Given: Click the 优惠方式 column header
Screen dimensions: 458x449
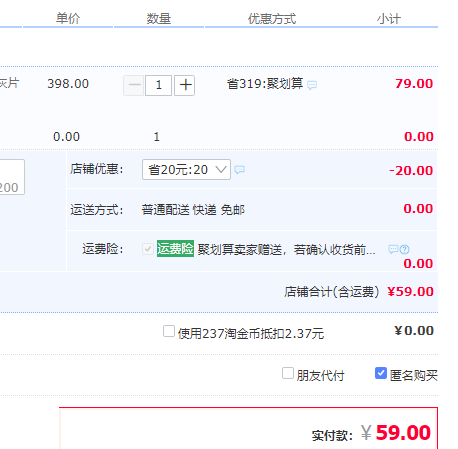Looking at the screenshot, I should (272, 19).
